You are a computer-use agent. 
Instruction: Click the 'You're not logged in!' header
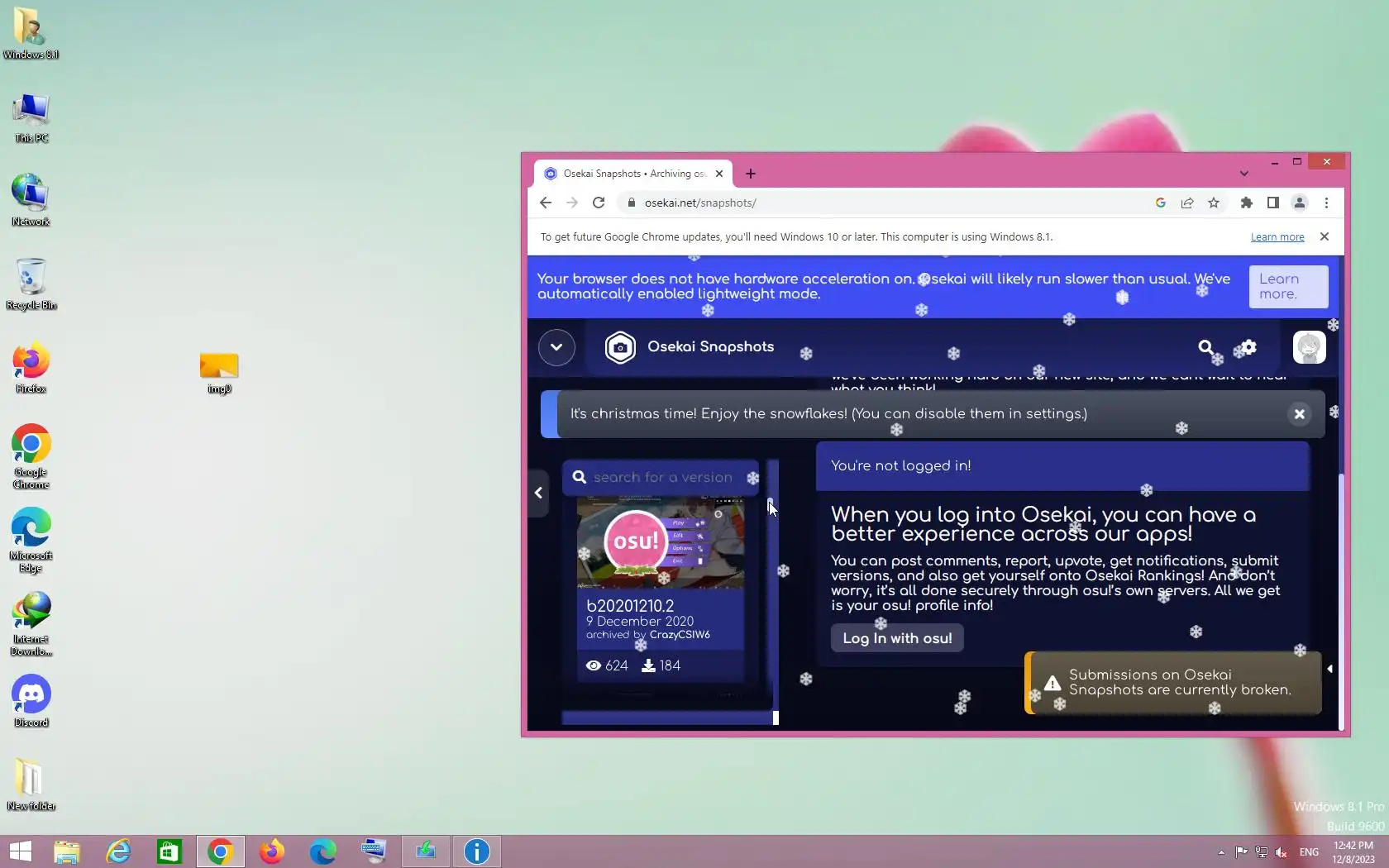(1062, 466)
